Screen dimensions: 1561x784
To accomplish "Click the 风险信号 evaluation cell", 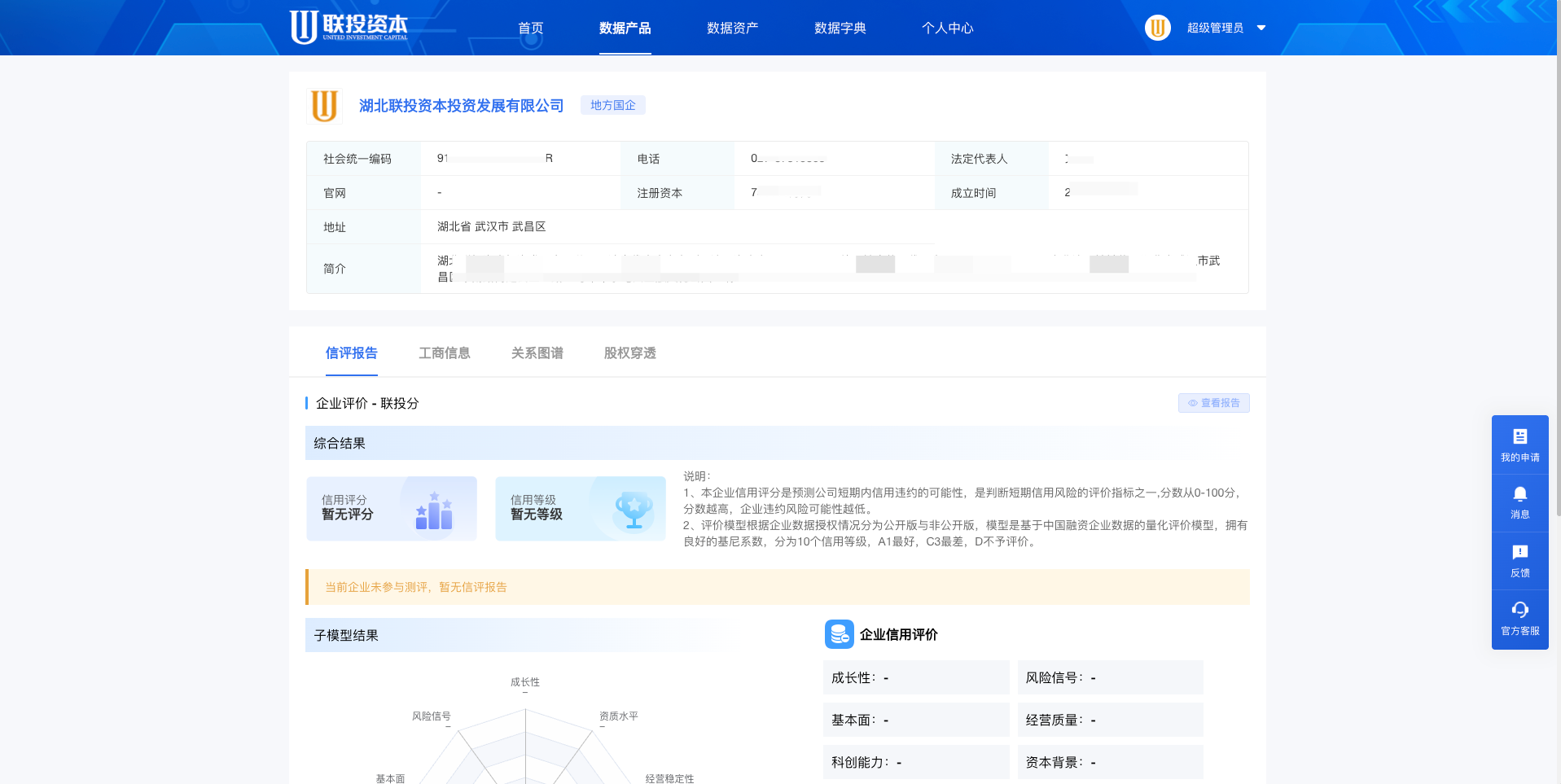I will coord(1111,677).
